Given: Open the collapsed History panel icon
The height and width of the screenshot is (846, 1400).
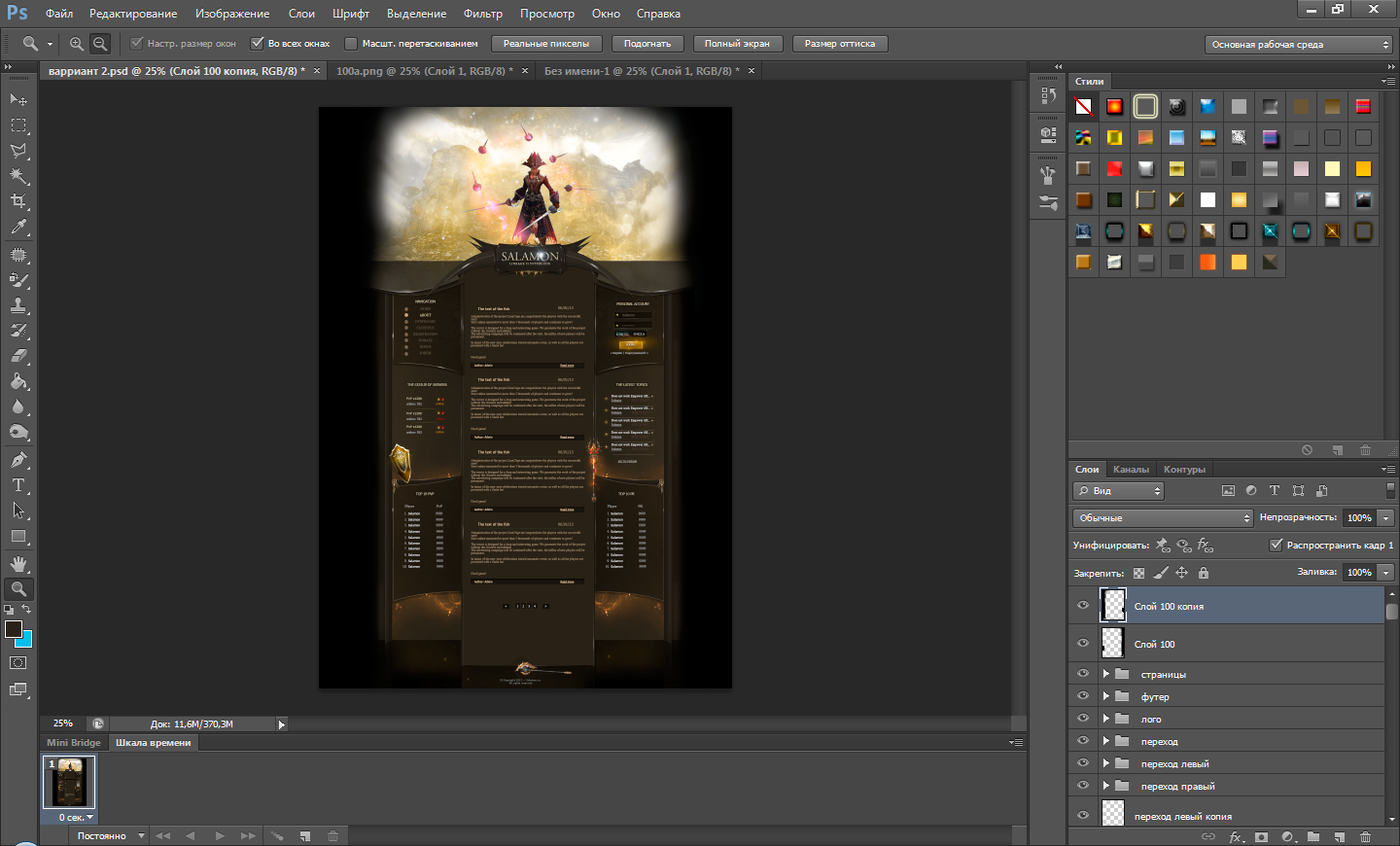Looking at the screenshot, I should click(x=1048, y=95).
